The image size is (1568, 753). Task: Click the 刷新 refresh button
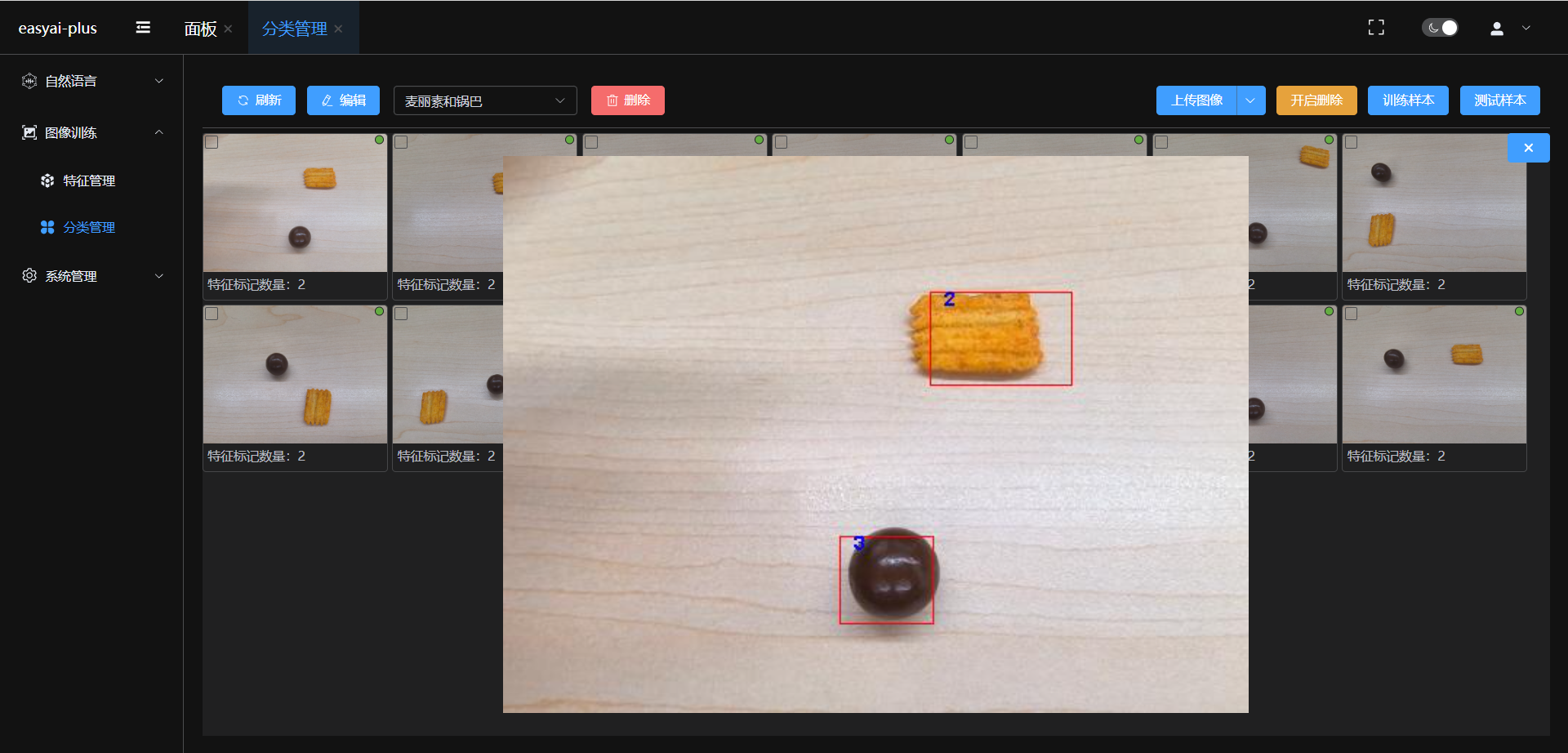coord(259,100)
